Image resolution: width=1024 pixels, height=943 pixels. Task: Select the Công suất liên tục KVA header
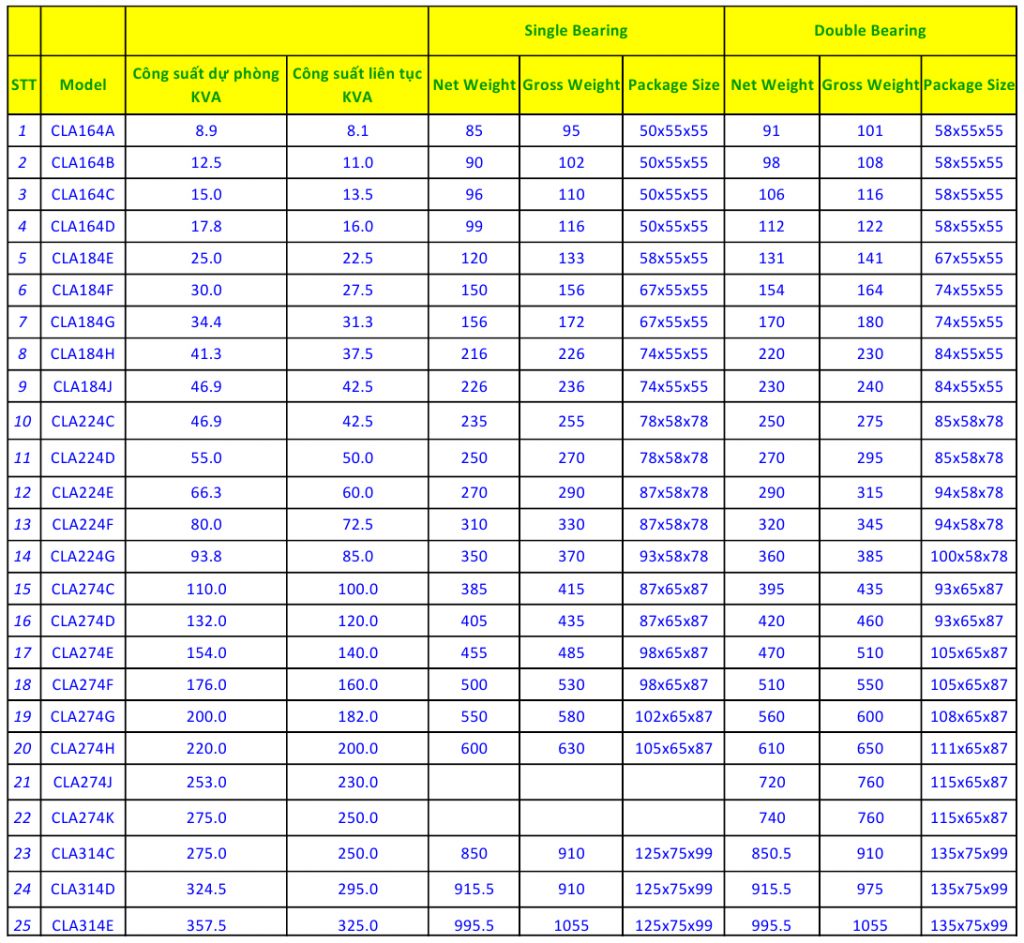point(357,85)
